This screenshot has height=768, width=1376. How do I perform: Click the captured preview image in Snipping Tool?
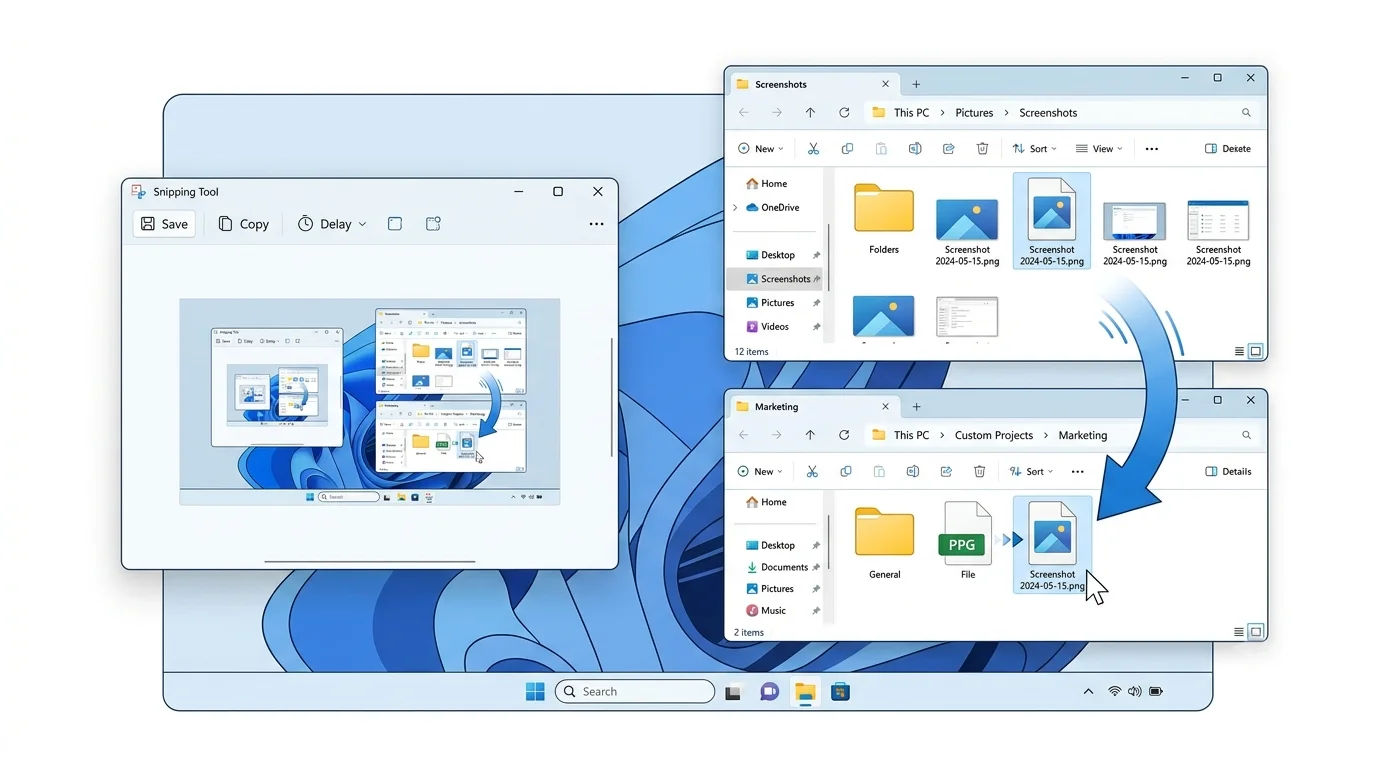(x=370, y=401)
